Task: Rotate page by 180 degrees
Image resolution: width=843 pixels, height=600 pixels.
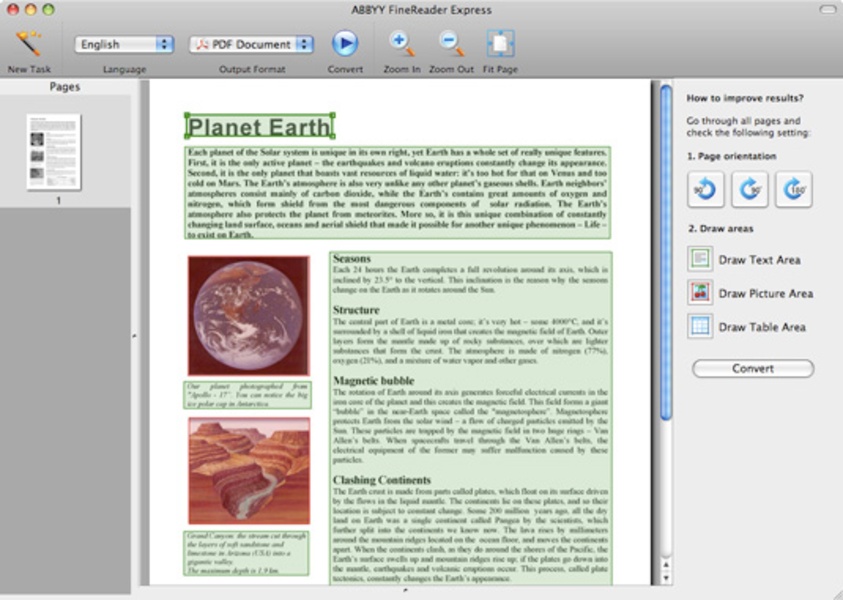Action: click(793, 188)
